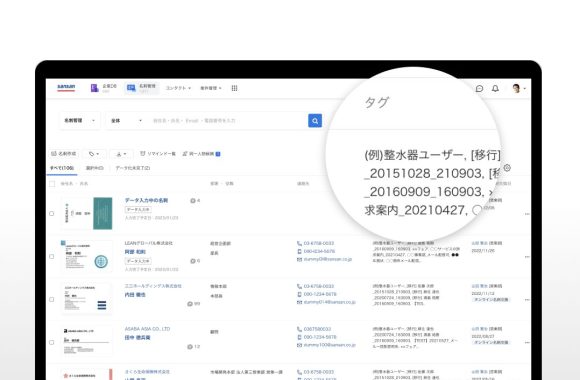The height and width of the screenshot is (380, 580).
Task: Open the notifications bell icon
Action: click(495, 88)
